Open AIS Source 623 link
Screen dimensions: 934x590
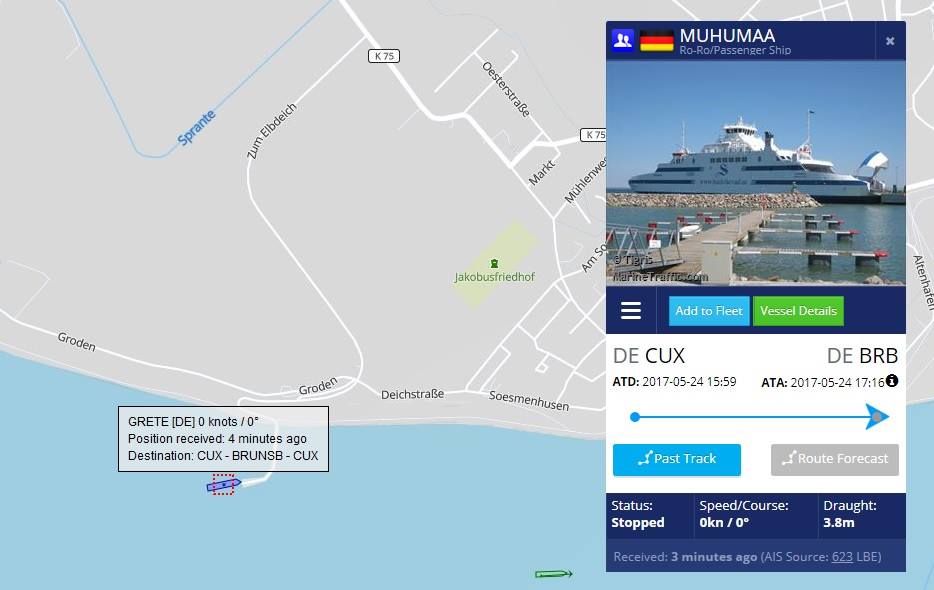pyautogui.click(x=842, y=557)
